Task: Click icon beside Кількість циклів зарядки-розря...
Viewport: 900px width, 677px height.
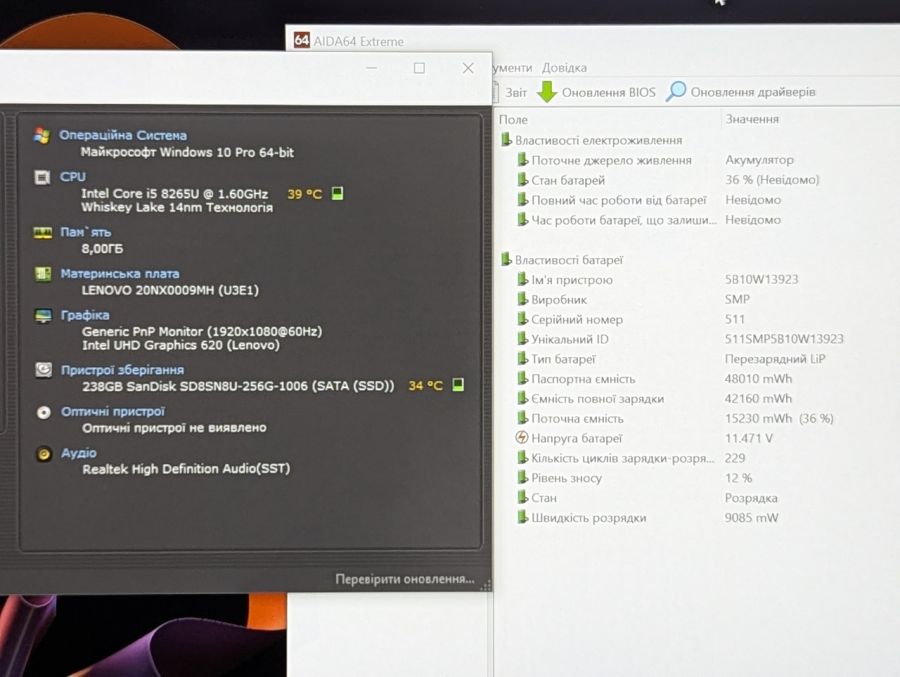Action: point(522,458)
